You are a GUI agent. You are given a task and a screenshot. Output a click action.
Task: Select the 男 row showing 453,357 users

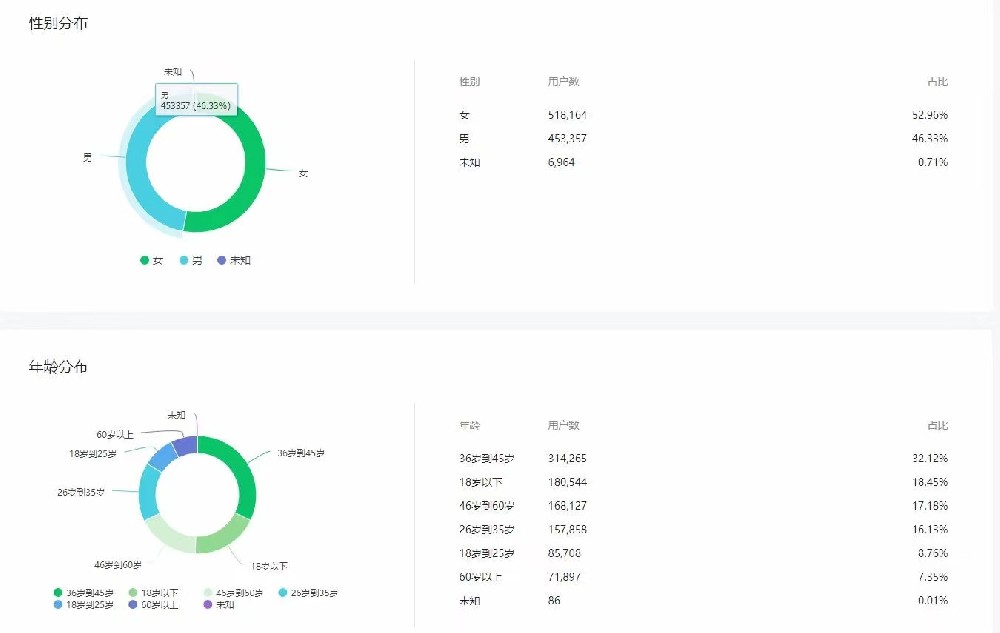click(700, 138)
